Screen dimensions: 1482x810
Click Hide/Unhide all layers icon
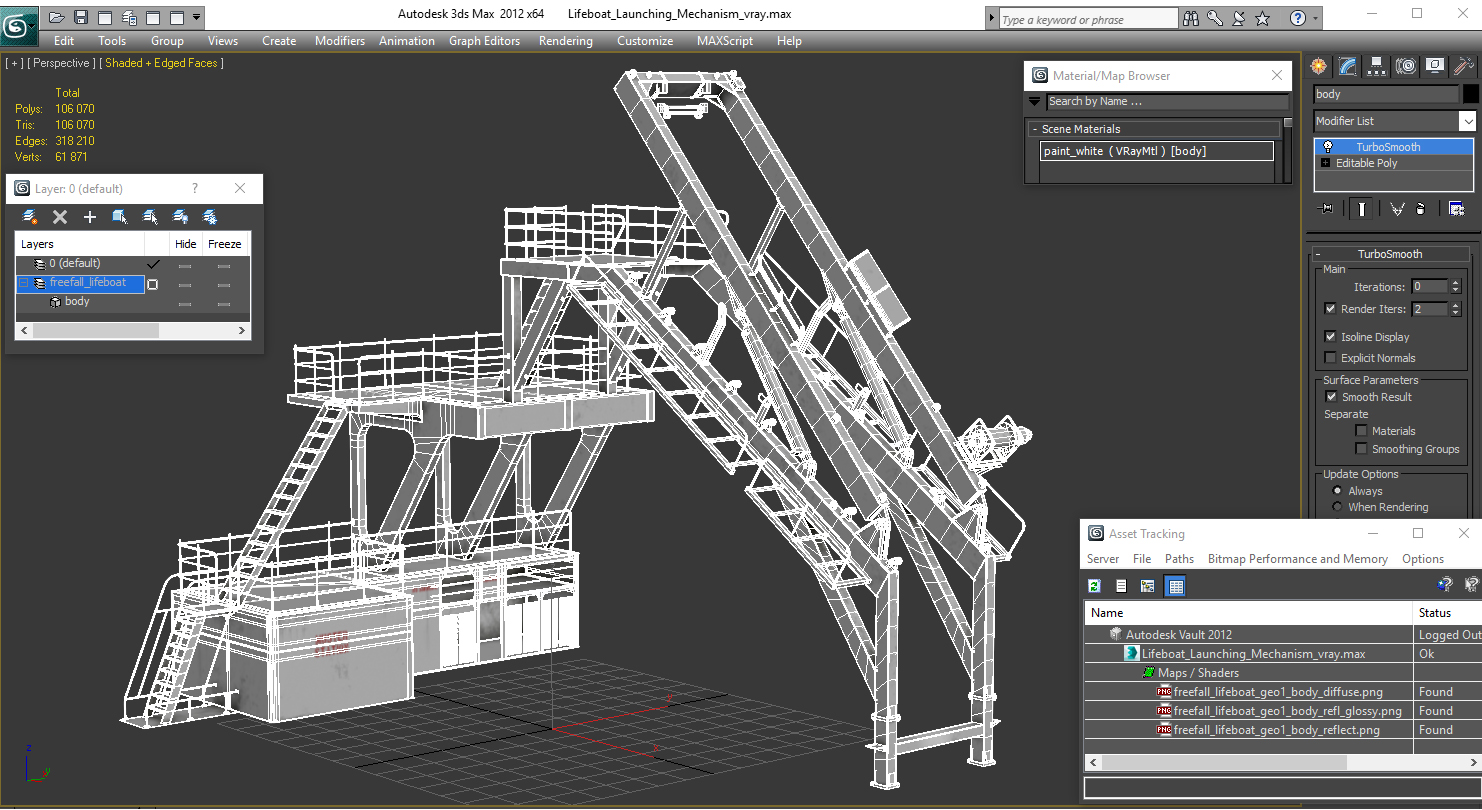click(180, 217)
